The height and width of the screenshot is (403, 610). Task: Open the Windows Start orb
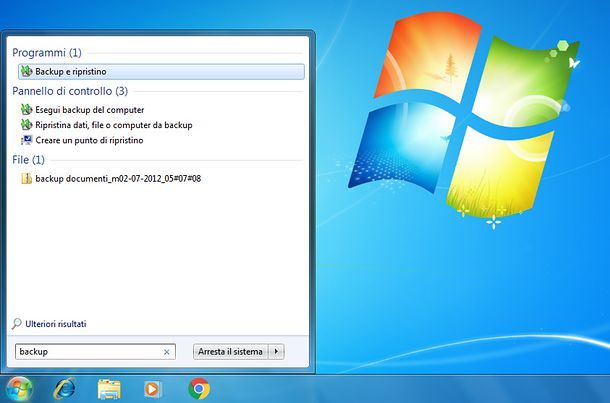click(19, 389)
